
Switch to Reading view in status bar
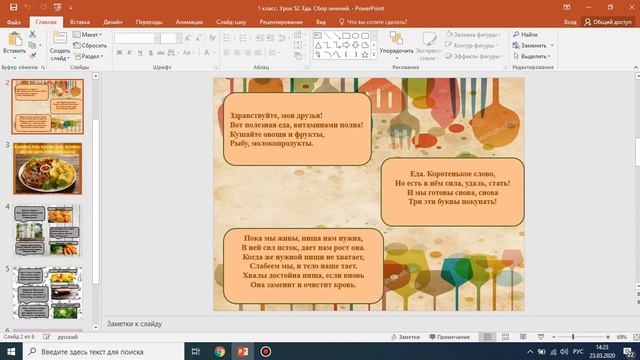[523, 337]
